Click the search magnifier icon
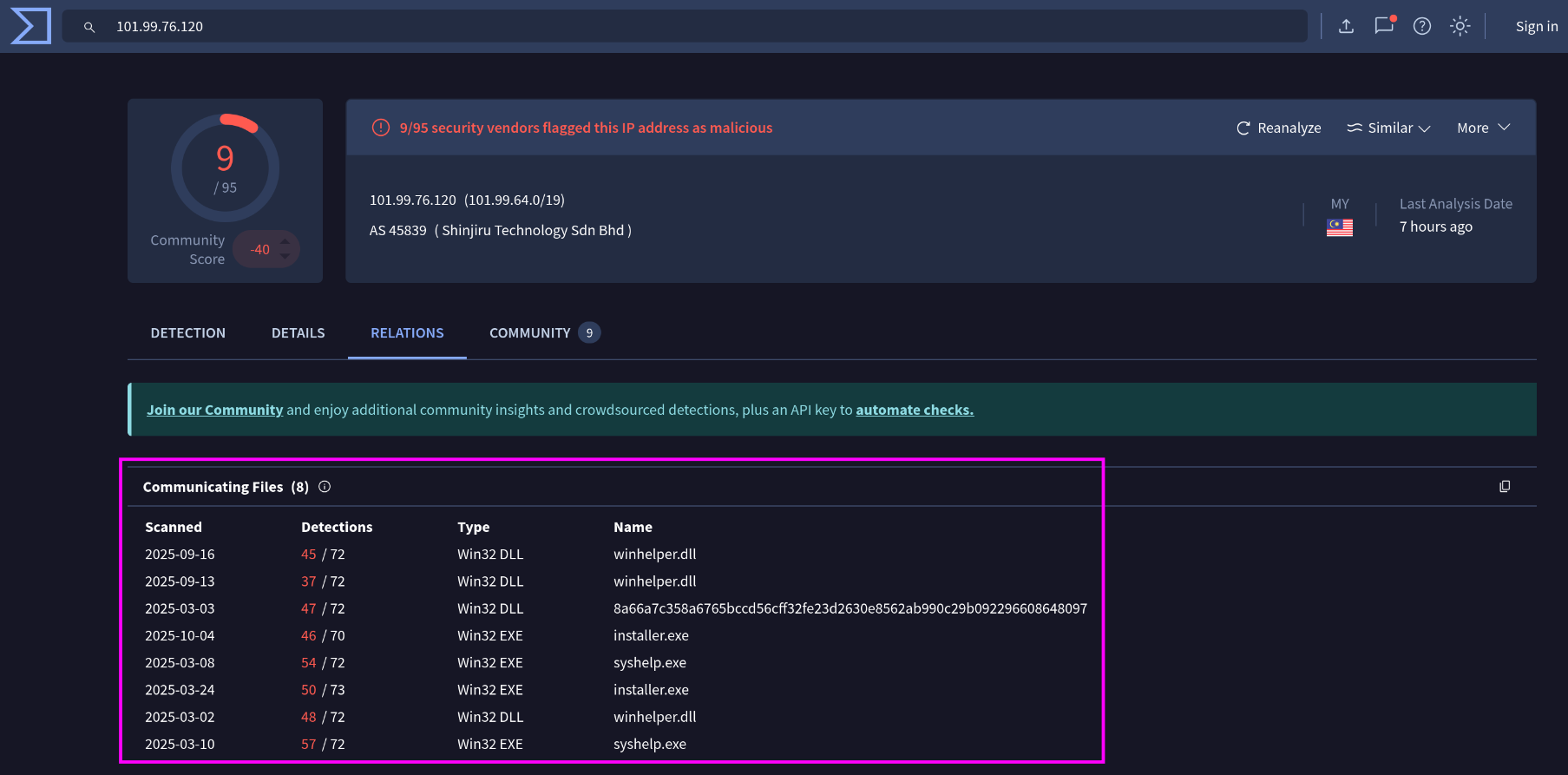The height and width of the screenshot is (775, 1568). point(89,27)
